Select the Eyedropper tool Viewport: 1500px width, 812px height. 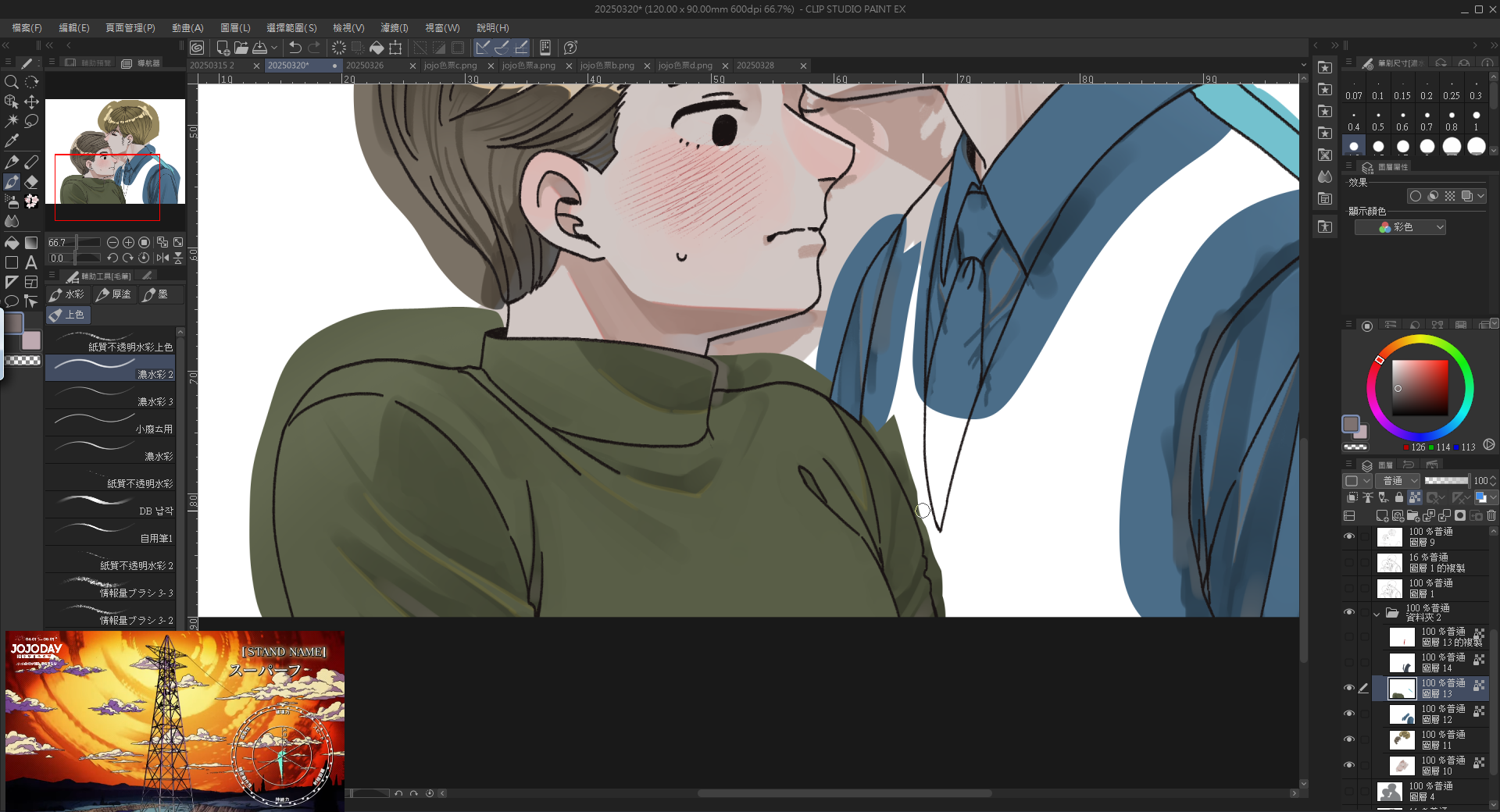(12, 141)
